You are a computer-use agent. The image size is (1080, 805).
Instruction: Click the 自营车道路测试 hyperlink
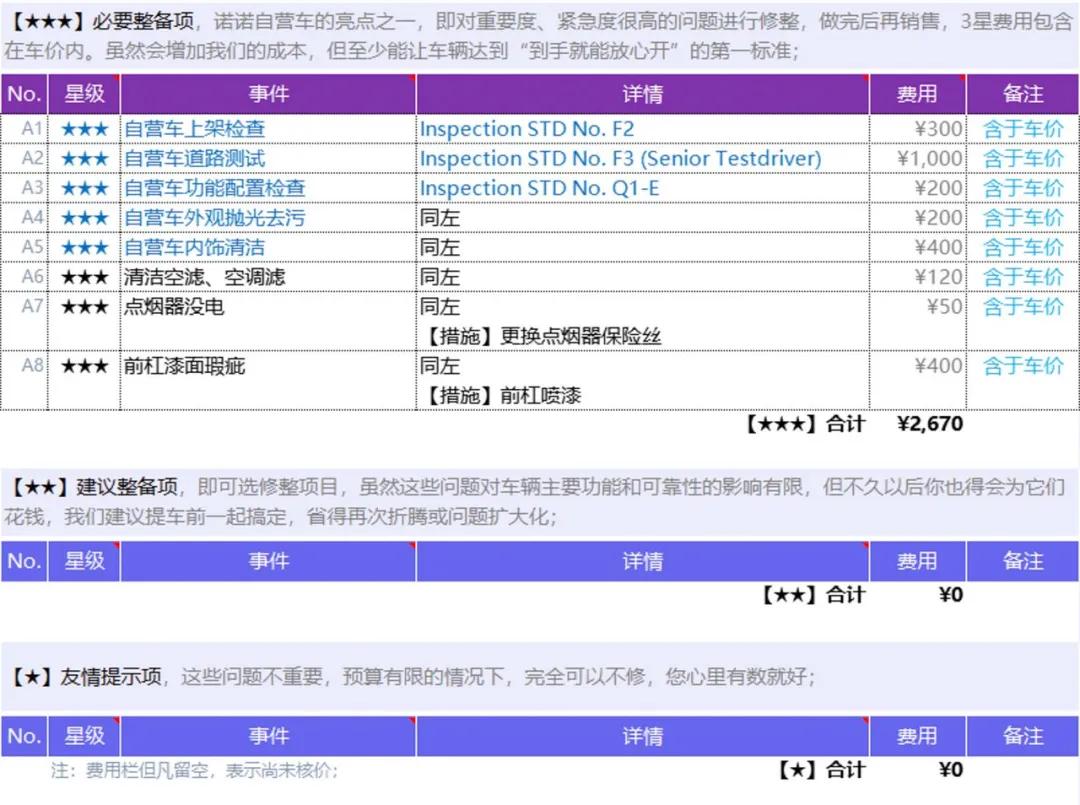click(x=194, y=158)
